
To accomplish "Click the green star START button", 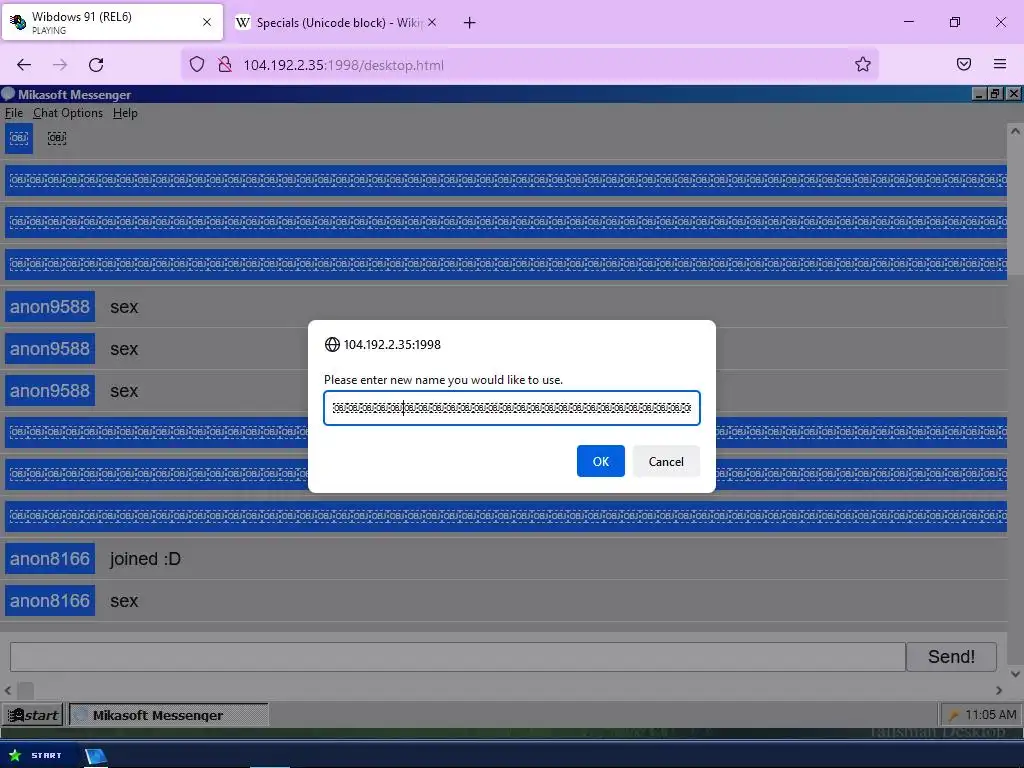I will (x=35, y=755).
